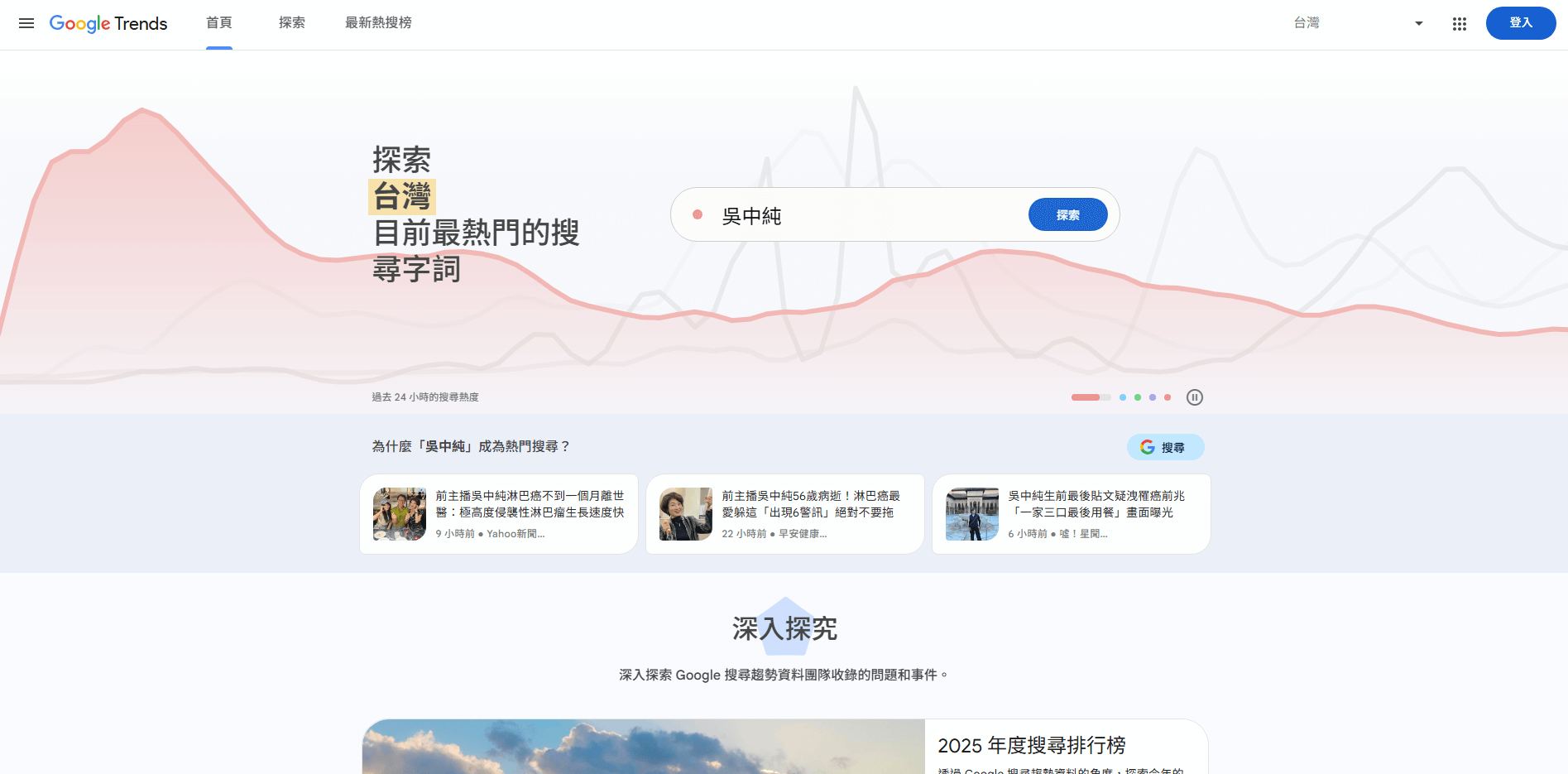Open the 最新熱搜榜 tab
Image resolution: width=1568 pixels, height=774 pixels.
379,23
